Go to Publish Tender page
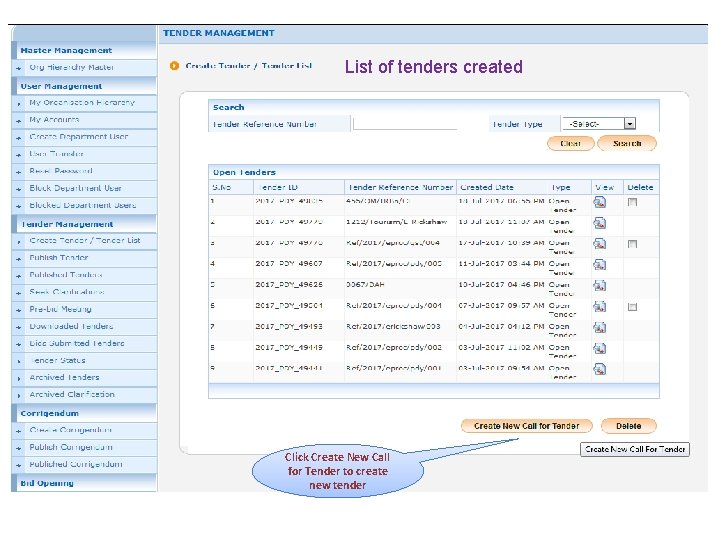 click(84, 258)
